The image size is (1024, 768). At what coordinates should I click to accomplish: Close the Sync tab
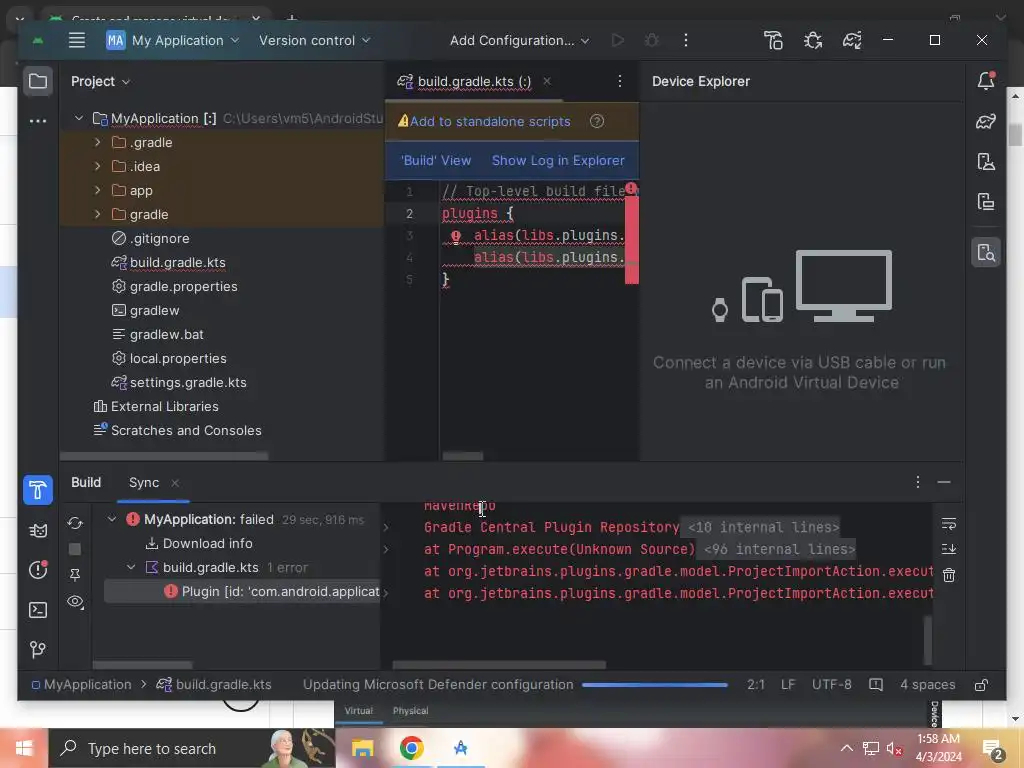point(175,483)
